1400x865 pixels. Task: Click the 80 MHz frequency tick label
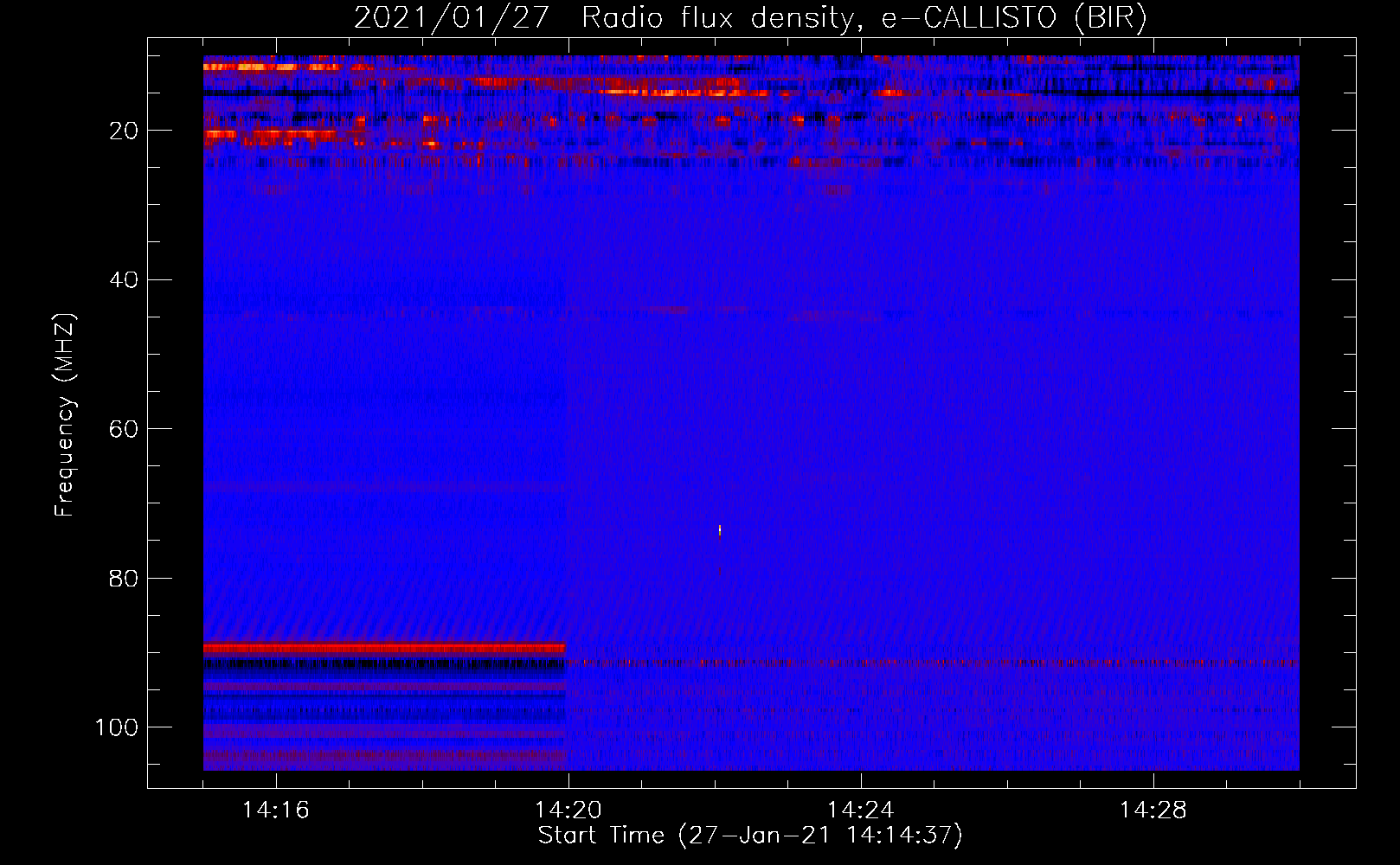tap(125, 578)
